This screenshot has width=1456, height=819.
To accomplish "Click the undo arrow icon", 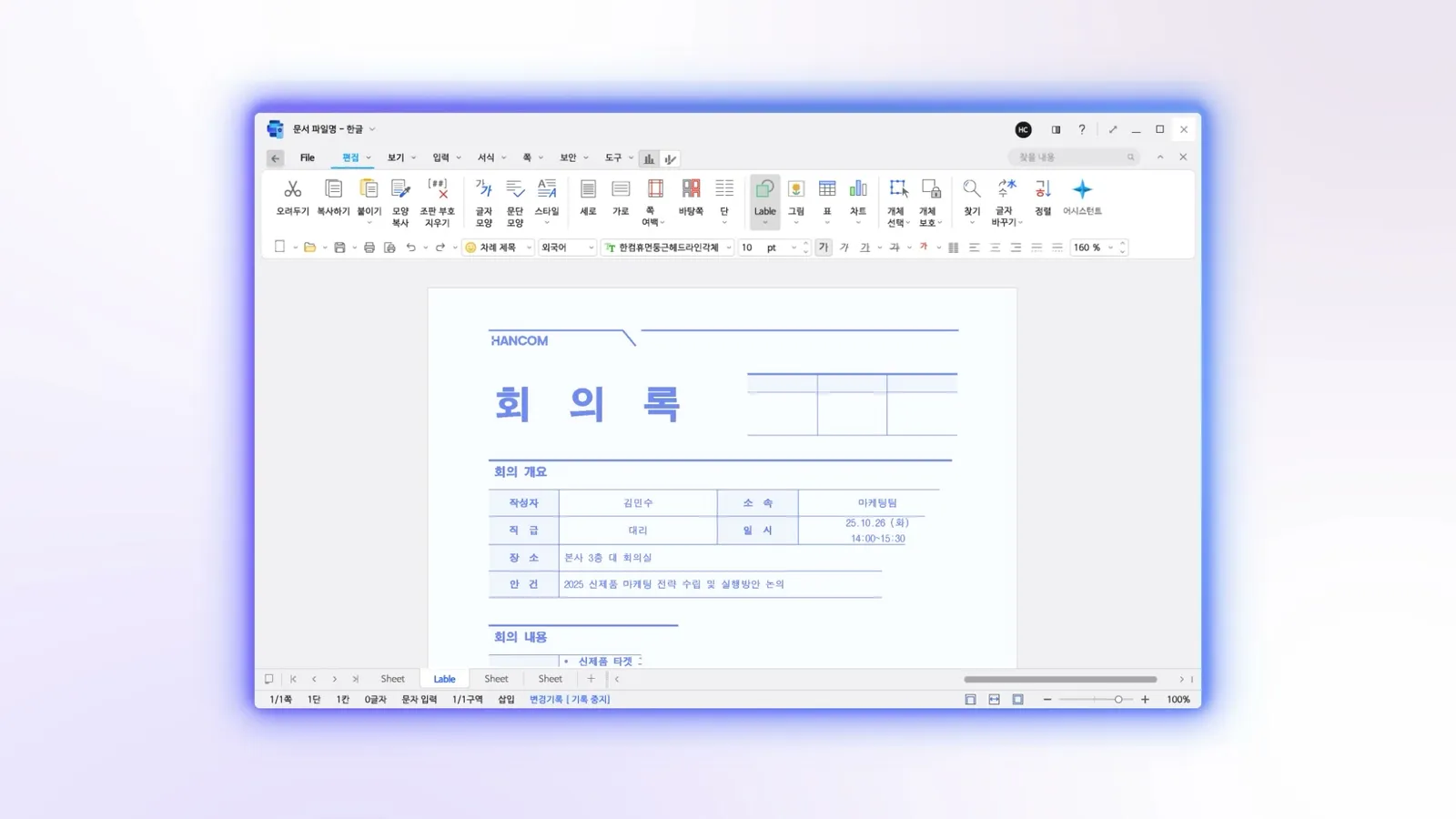I will 410,247.
